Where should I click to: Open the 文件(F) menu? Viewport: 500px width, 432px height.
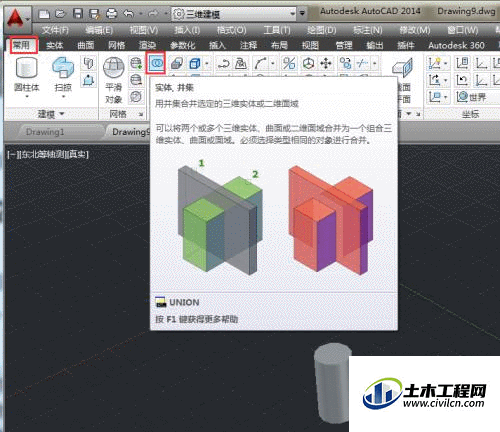55,30
